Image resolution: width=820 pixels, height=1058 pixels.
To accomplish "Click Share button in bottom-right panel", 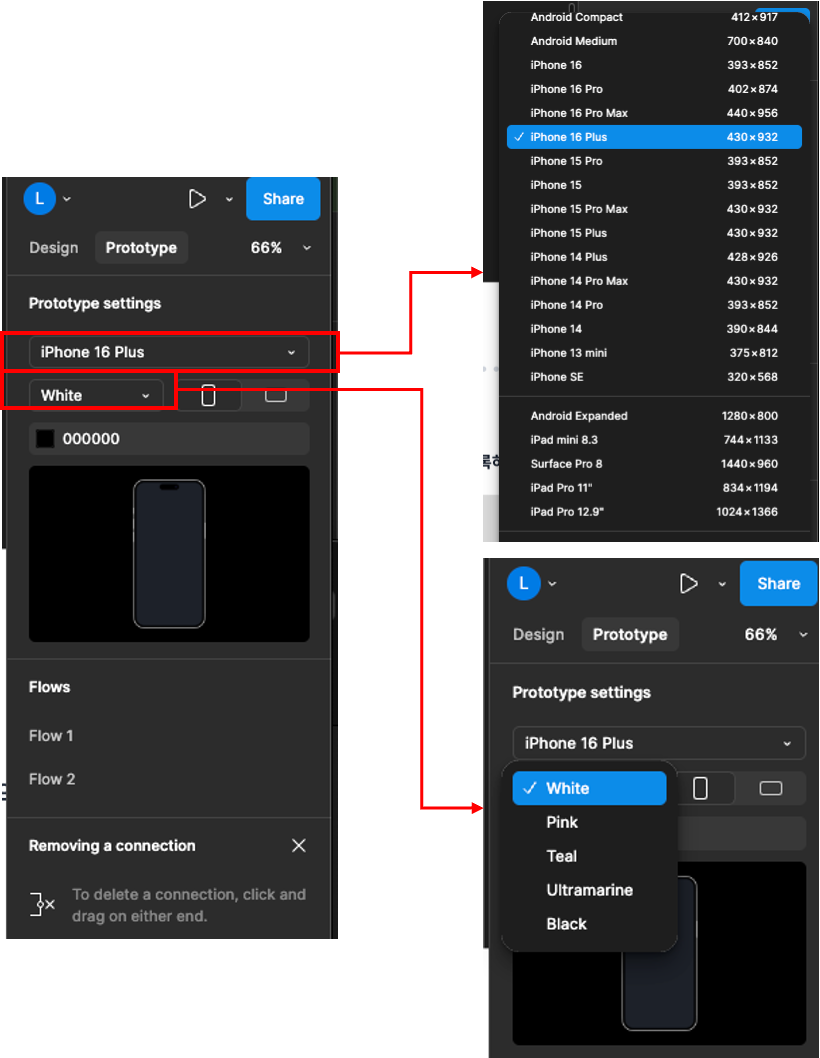I will (778, 584).
